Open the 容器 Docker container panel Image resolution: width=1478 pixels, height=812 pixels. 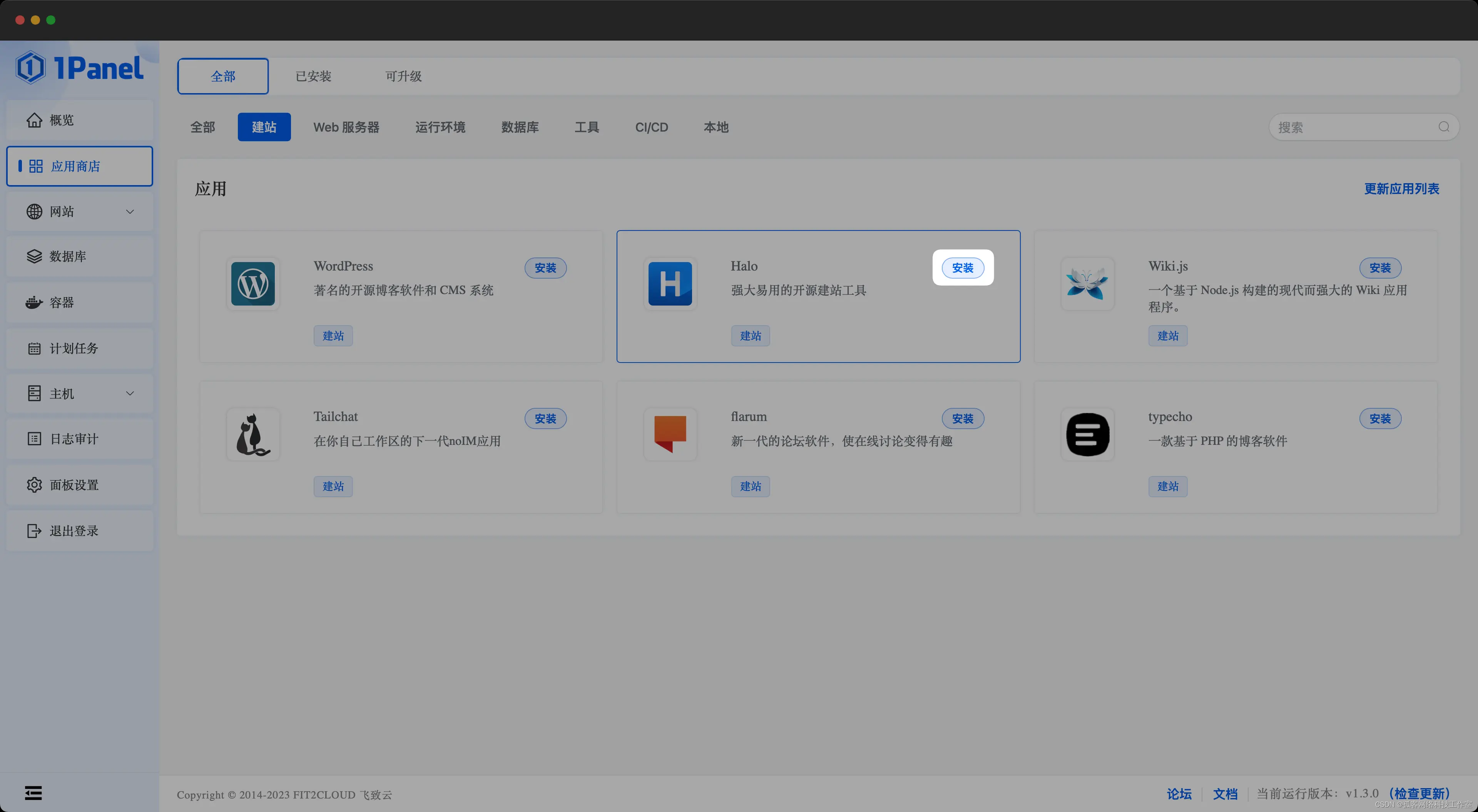[34, 302]
